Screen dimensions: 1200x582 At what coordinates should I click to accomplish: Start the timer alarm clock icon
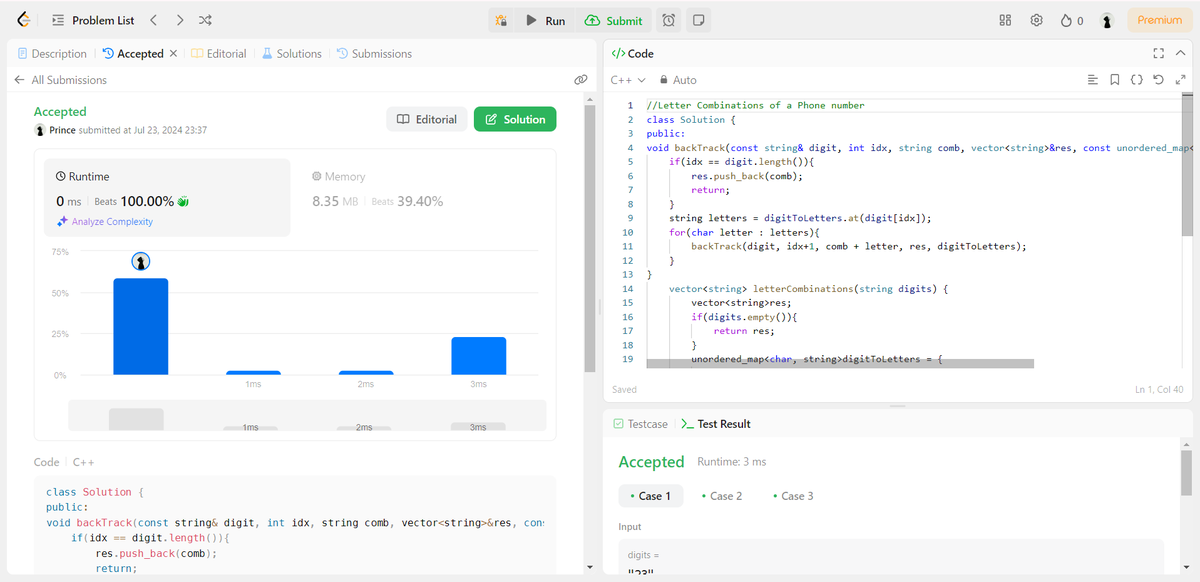[669, 20]
